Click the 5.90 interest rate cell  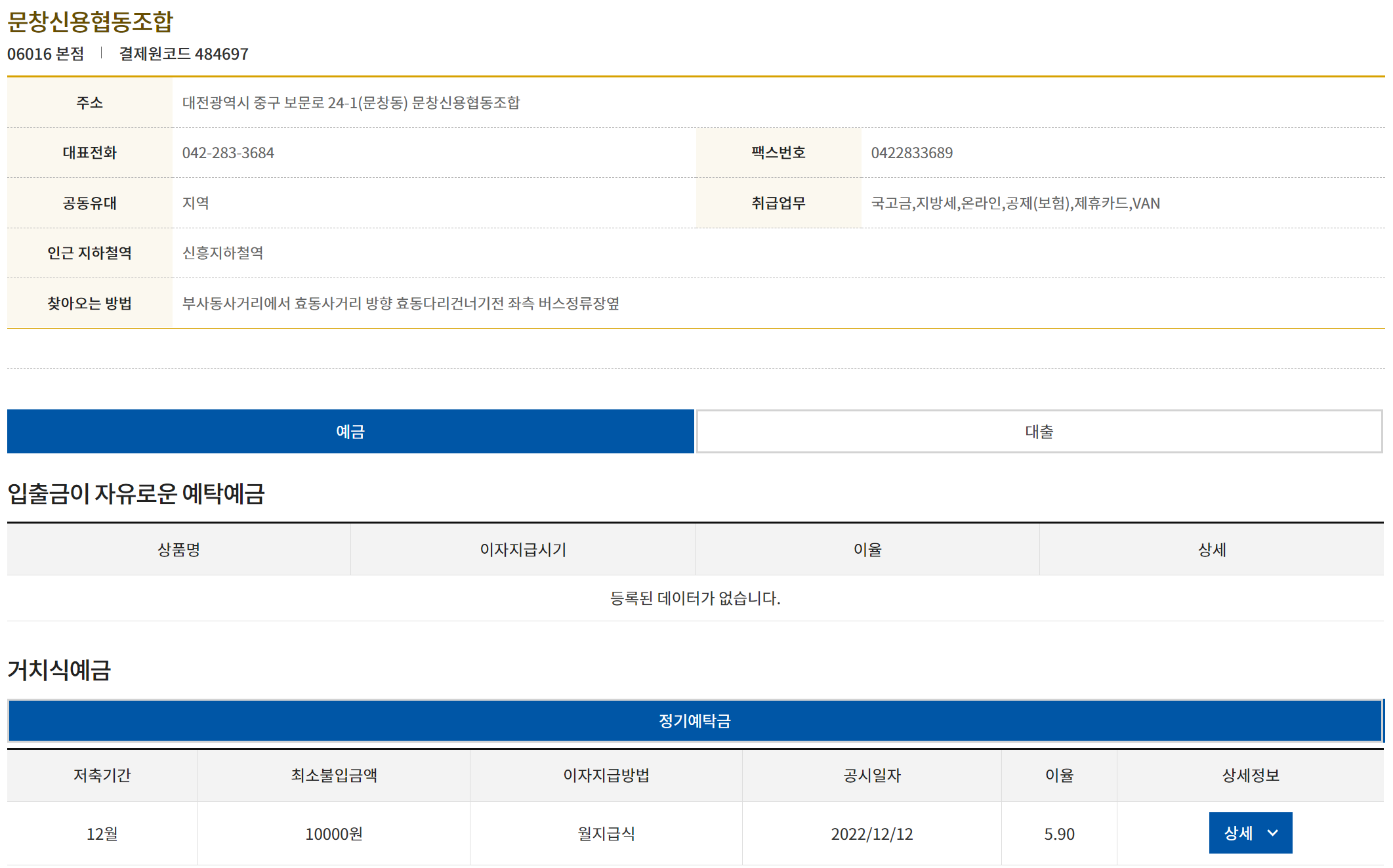point(1058,833)
